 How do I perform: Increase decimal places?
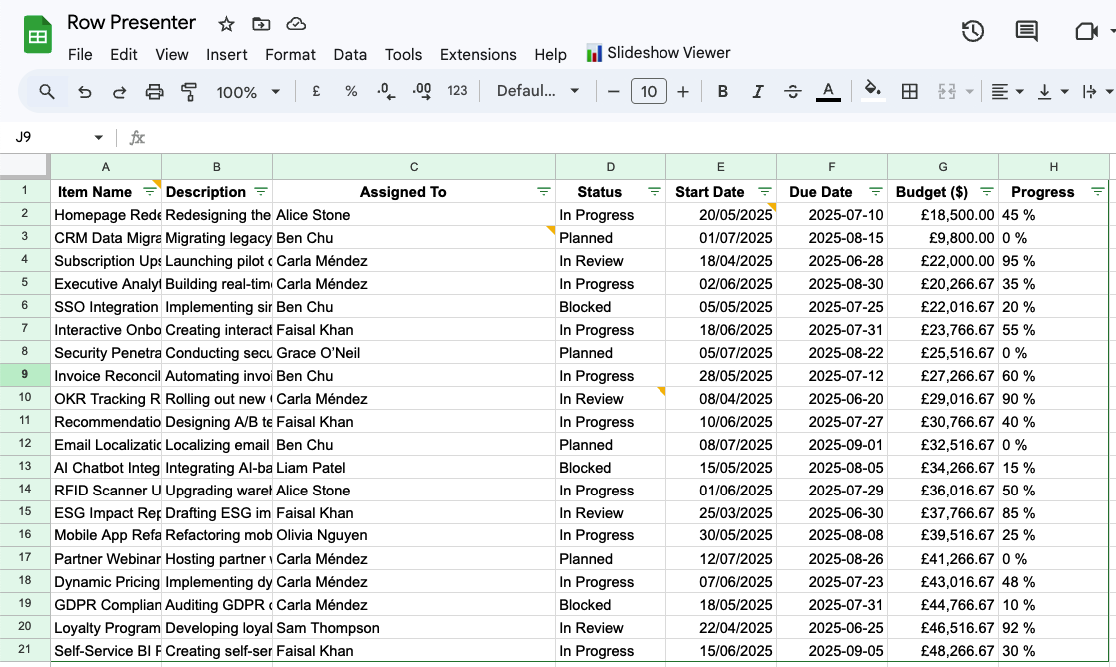pos(422,91)
